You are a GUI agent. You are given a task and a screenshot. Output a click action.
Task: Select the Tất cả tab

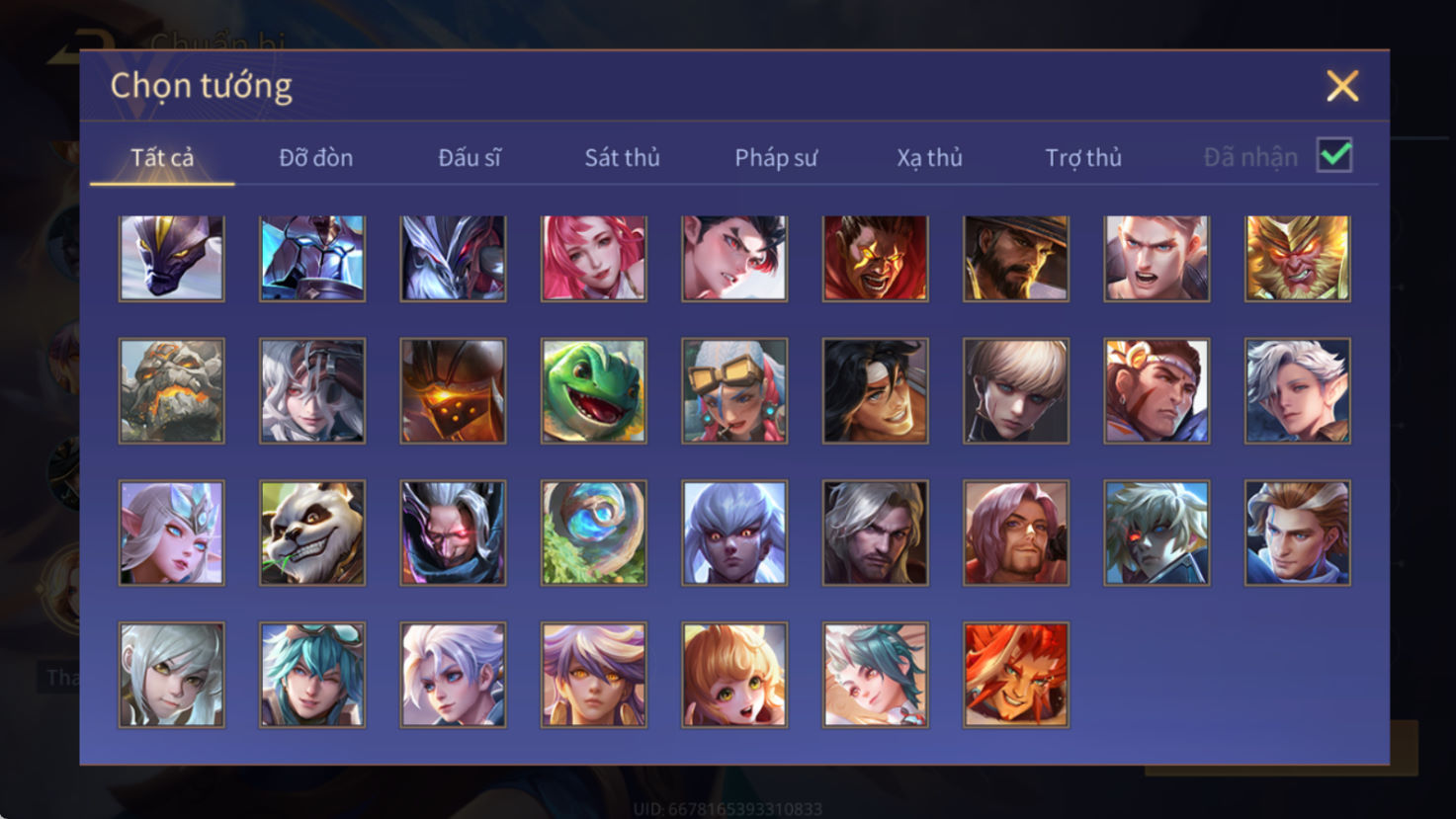(x=162, y=158)
